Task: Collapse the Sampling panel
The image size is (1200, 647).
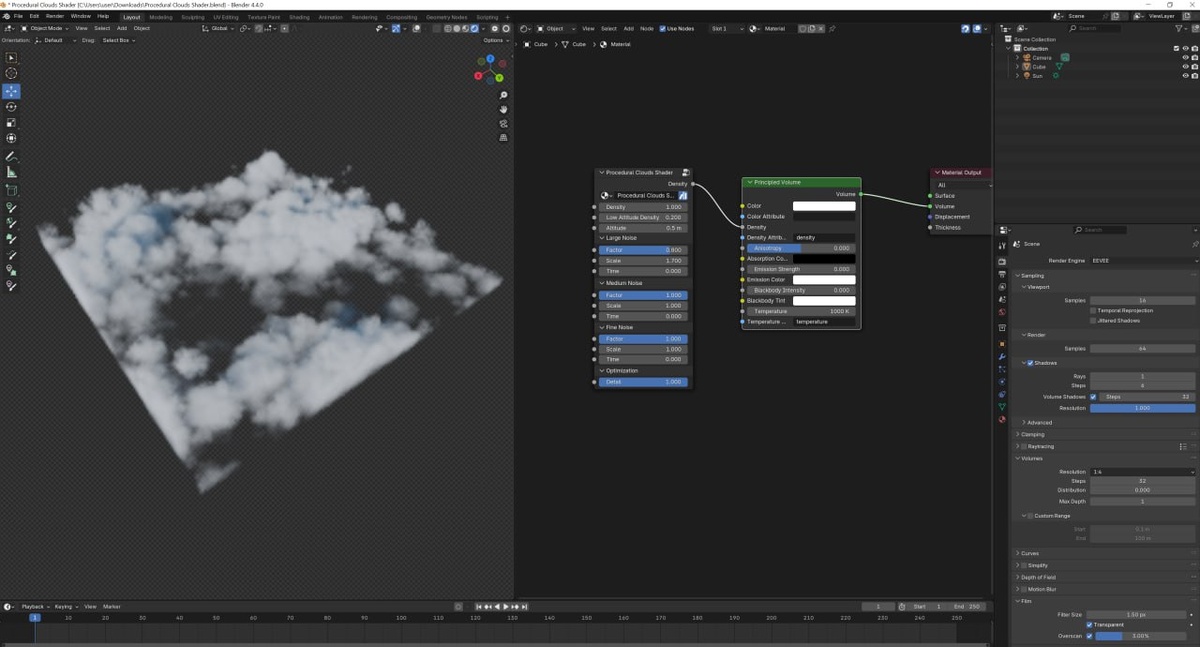Action: [1019, 275]
